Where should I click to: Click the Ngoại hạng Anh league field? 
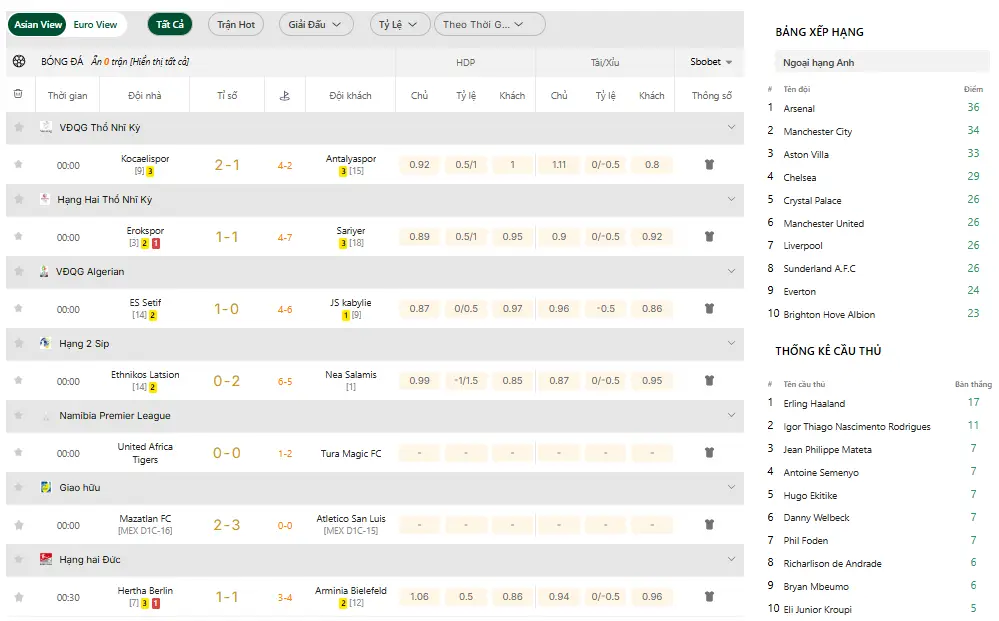[x=881, y=63]
